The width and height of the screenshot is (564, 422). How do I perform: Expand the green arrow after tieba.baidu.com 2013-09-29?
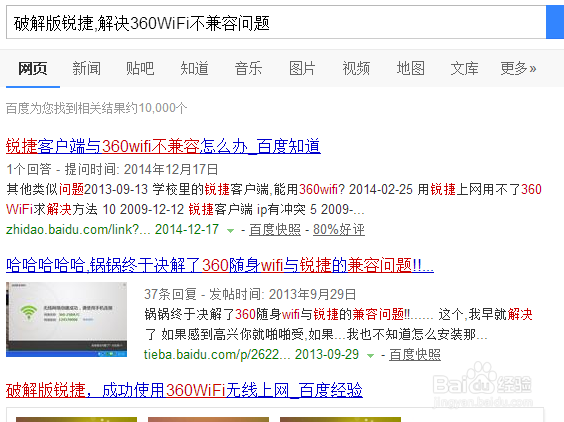tap(370, 355)
